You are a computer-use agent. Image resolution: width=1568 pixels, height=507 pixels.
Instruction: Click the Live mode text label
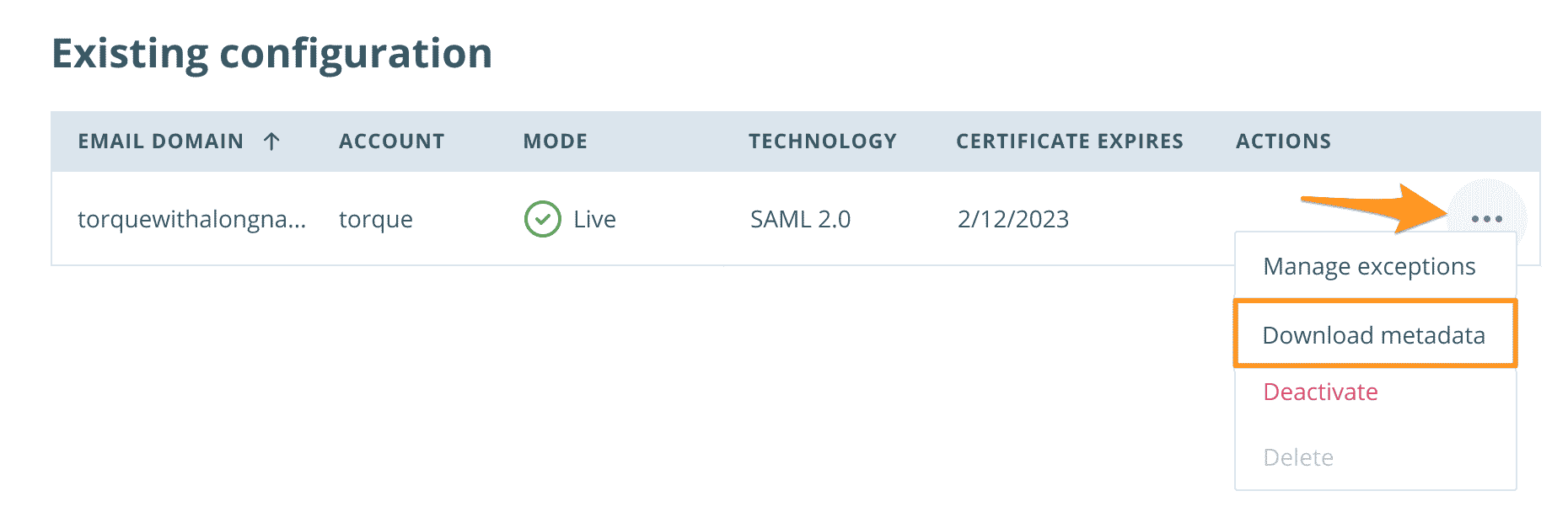(x=594, y=220)
